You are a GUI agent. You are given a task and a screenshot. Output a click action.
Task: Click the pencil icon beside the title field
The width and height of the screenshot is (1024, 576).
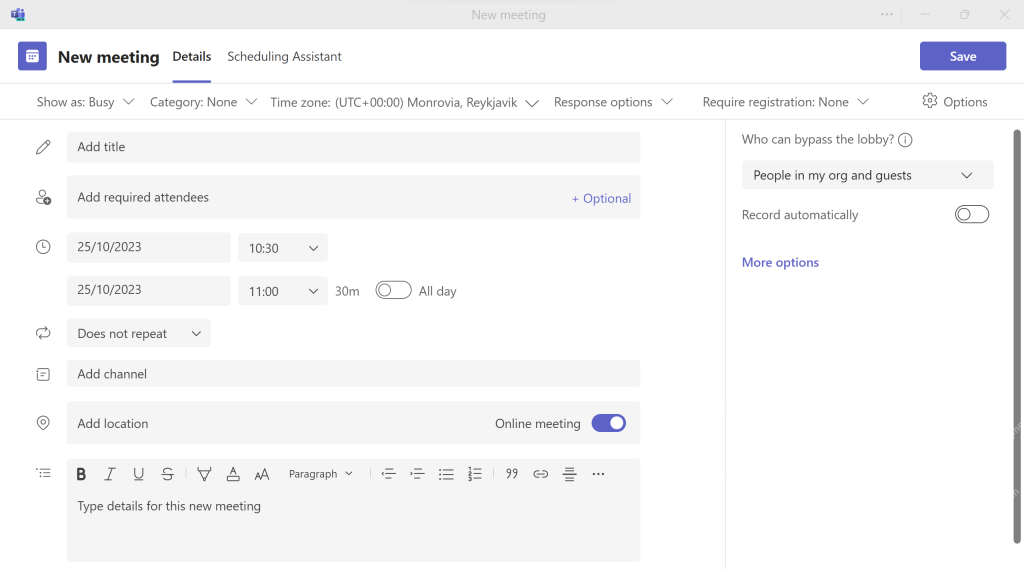click(43, 147)
